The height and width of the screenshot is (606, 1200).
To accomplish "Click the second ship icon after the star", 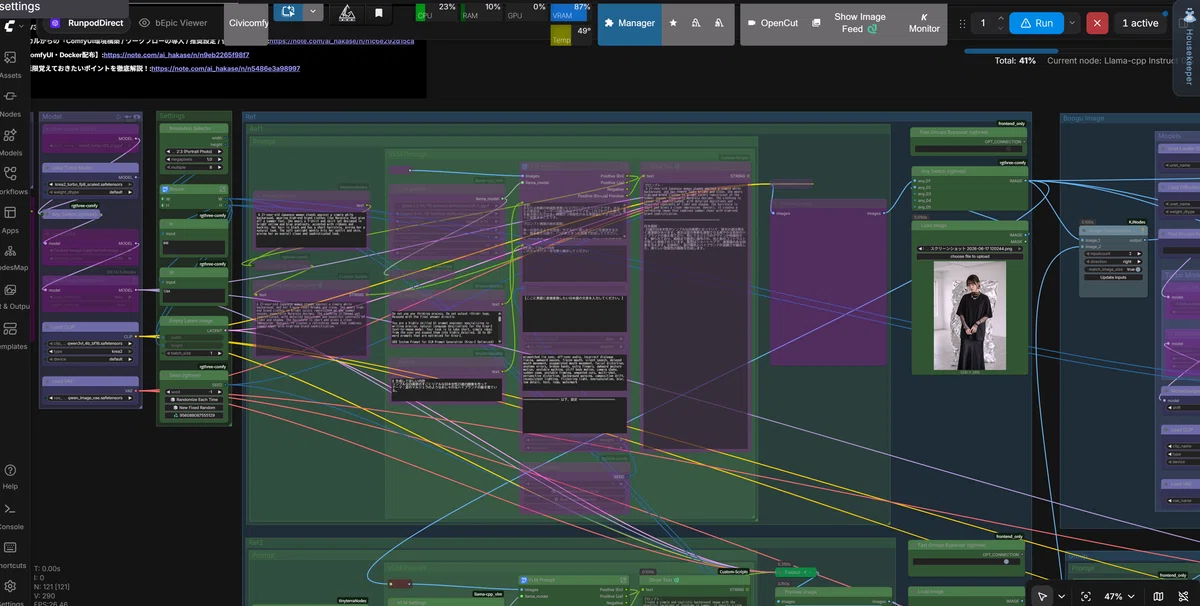I will [x=717, y=22].
